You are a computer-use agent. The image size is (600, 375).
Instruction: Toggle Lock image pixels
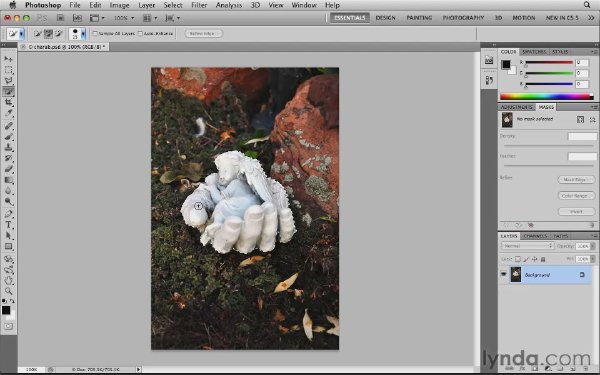[x=526, y=259]
